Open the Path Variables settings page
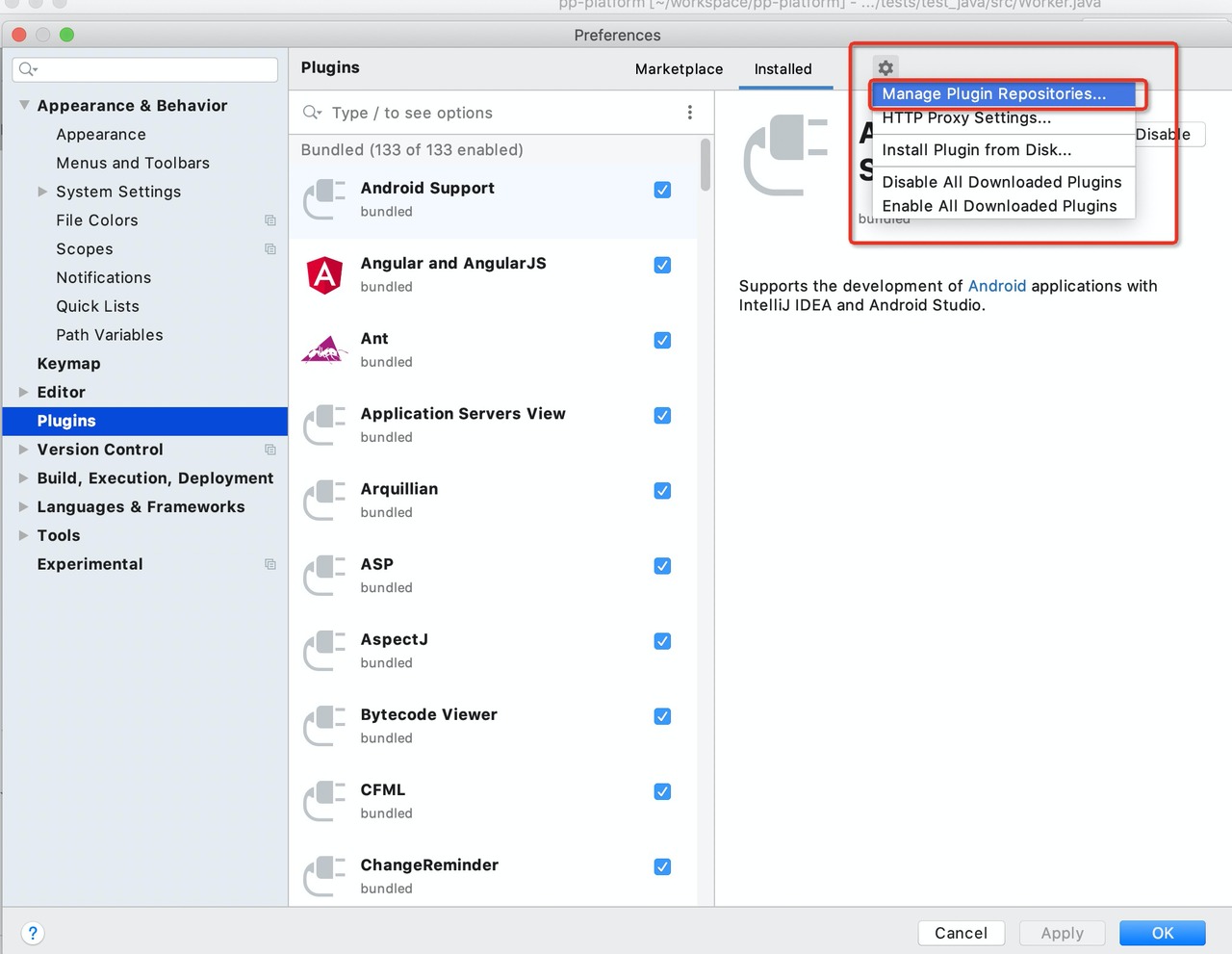The image size is (1232, 954). click(110, 335)
